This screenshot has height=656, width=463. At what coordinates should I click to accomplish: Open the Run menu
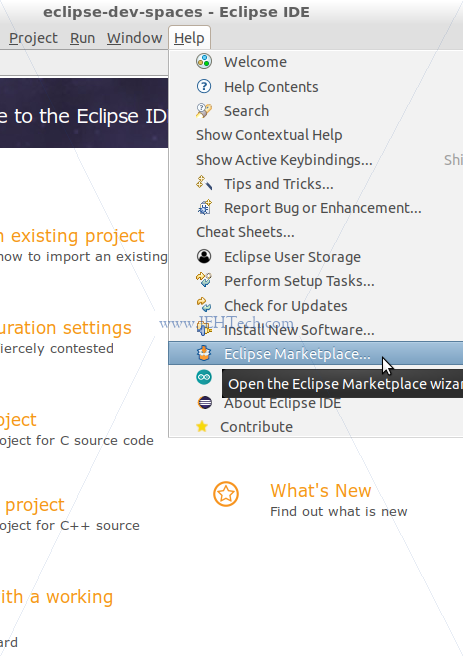82,38
